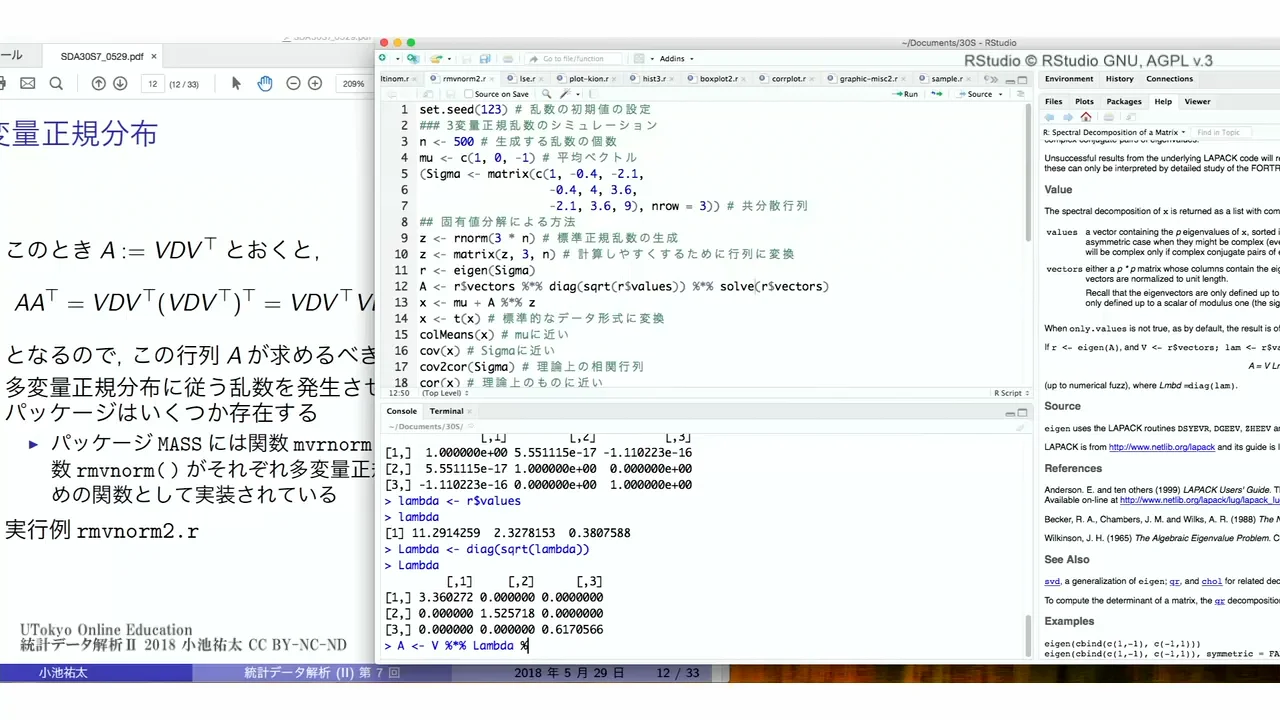Image resolution: width=1280 pixels, height=720 pixels.
Task: Click the new file icon in RStudio toolbar
Action: [x=382, y=58]
